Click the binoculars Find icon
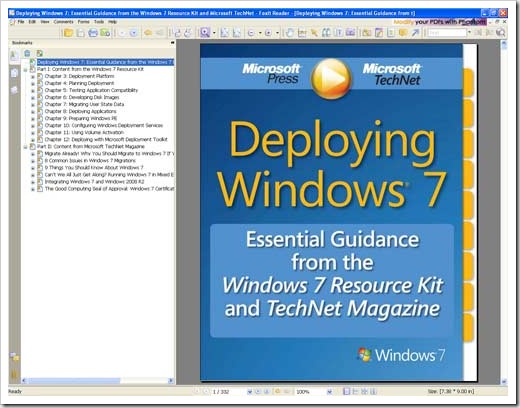The width and height of the screenshot is (520, 408). point(326,33)
